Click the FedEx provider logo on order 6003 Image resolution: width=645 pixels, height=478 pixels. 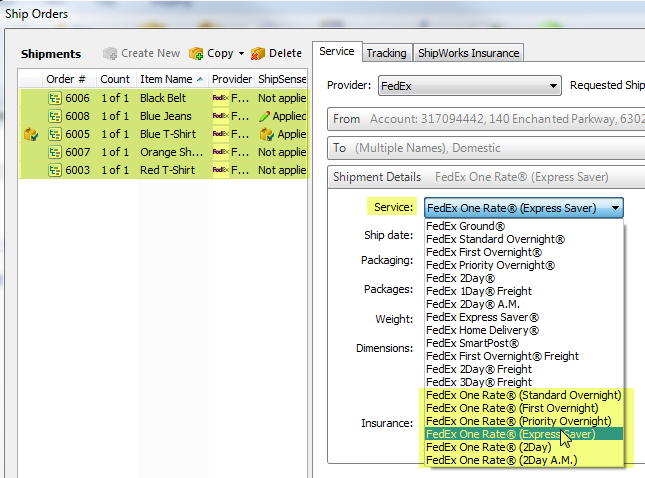point(220,170)
